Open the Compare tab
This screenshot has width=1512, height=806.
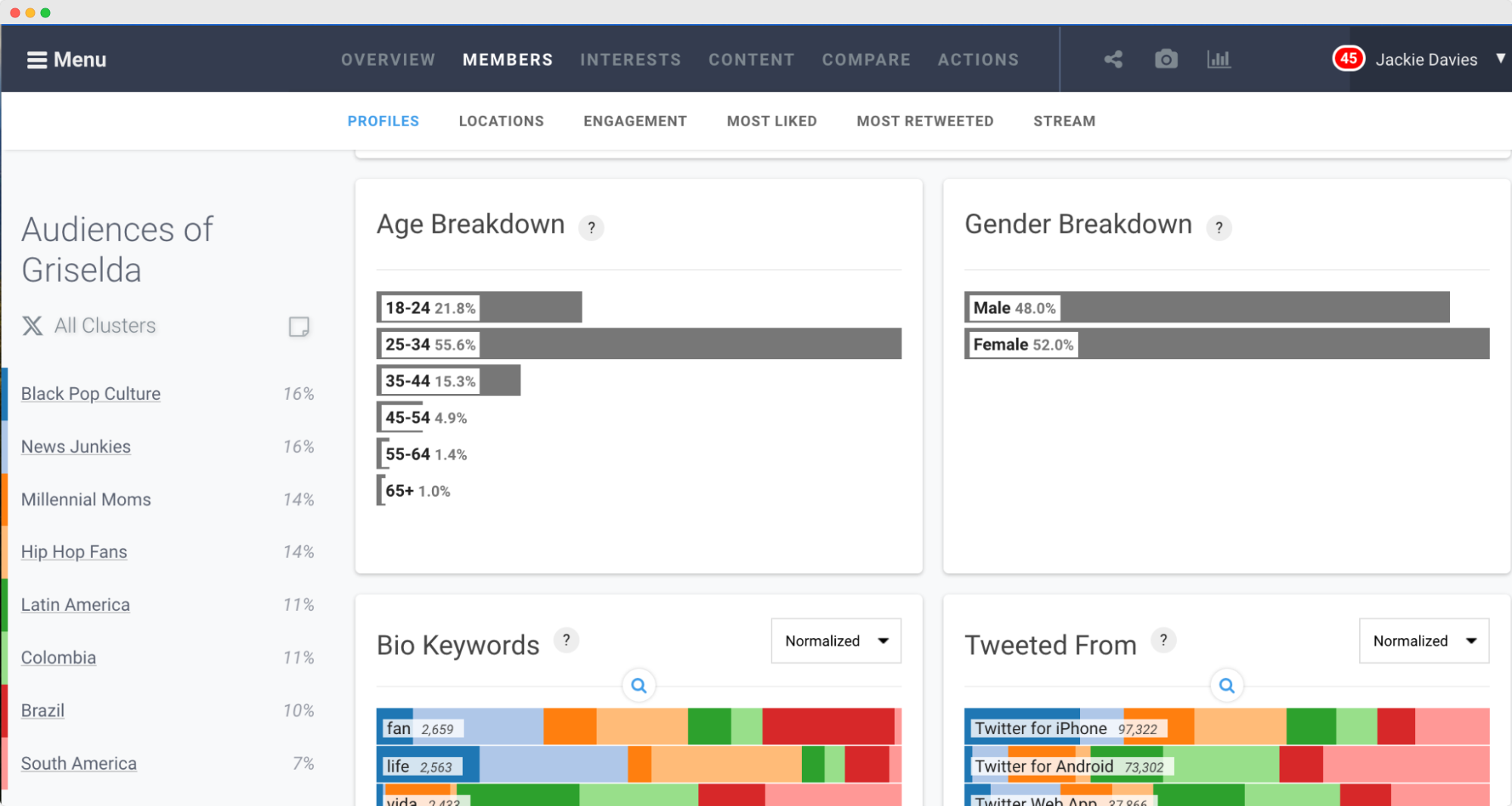pyautogui.click(x=866, y=60)
